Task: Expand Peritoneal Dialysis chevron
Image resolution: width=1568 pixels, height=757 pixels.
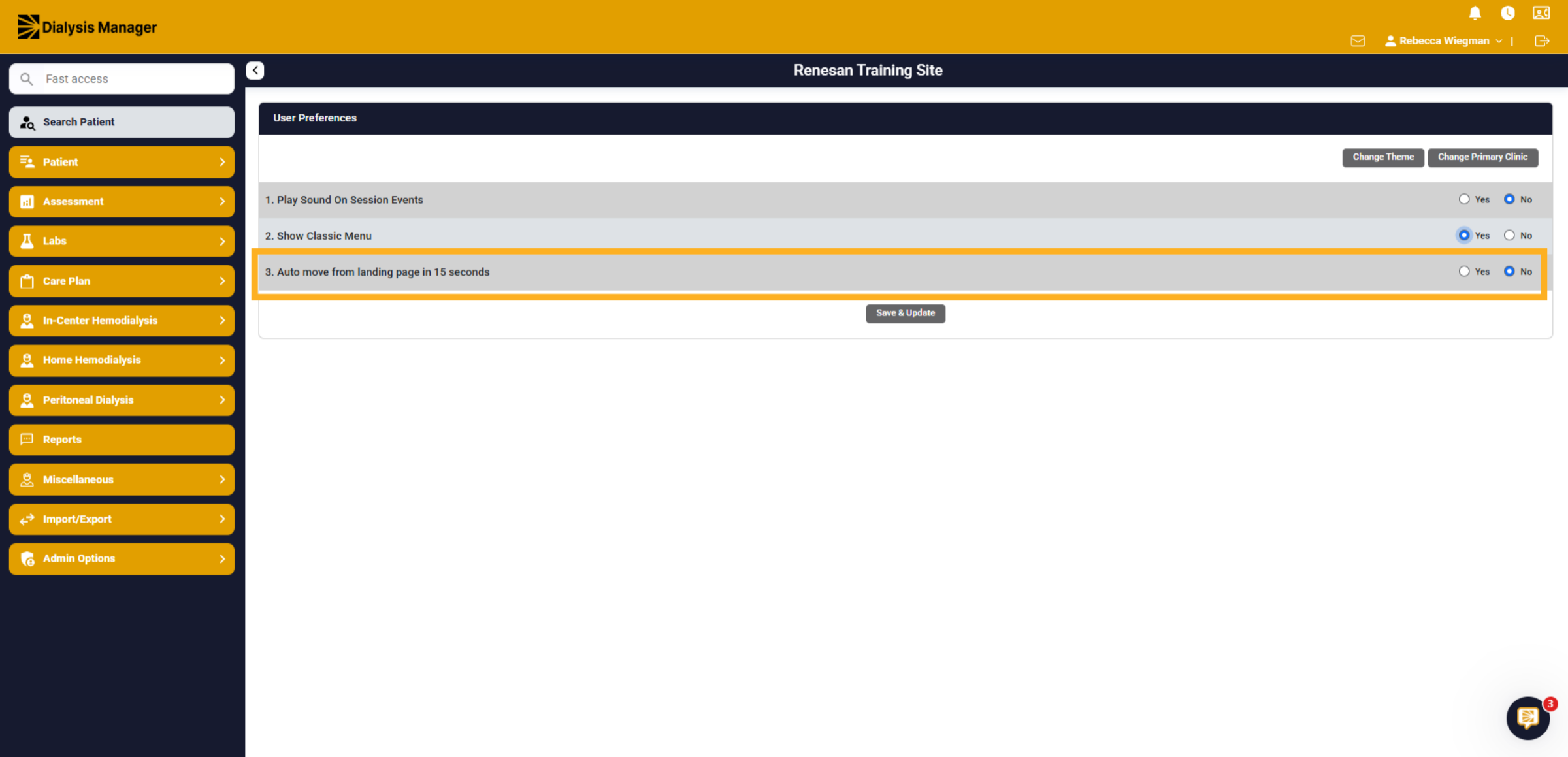Action: (222, 400)
